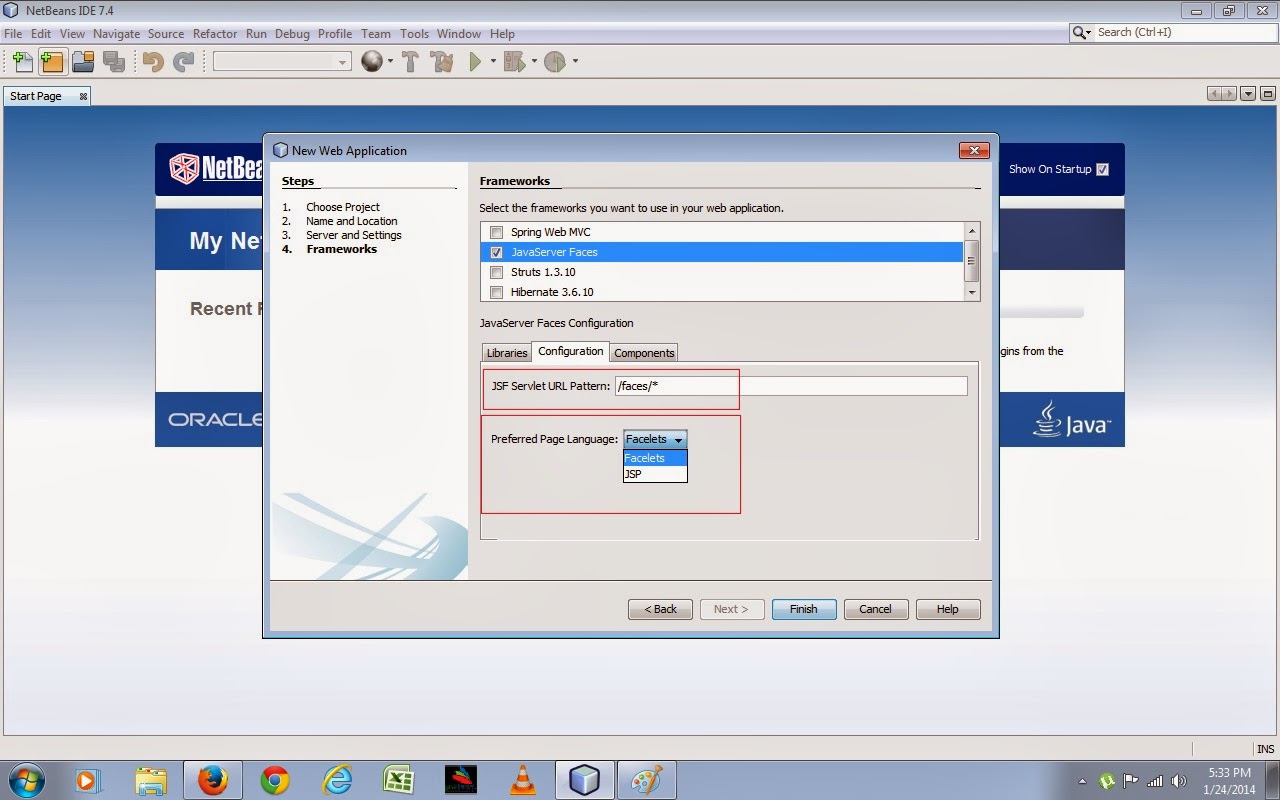Select the Configuration tab
Viewport: 1280px width, 800px height.
571,351
